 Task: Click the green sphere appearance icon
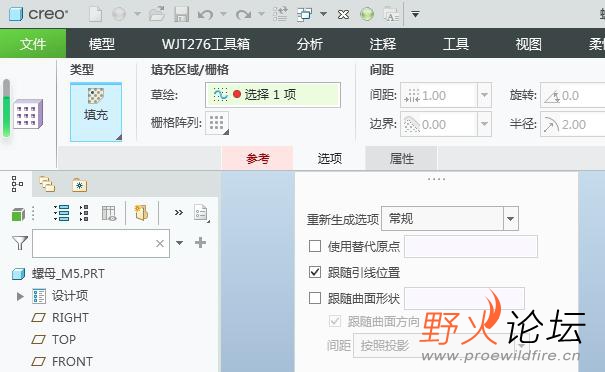[x=367, y=15]
